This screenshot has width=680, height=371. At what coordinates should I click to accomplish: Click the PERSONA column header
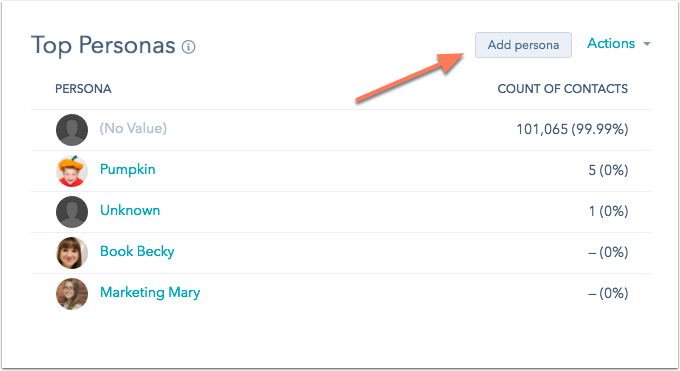[83, 89]
